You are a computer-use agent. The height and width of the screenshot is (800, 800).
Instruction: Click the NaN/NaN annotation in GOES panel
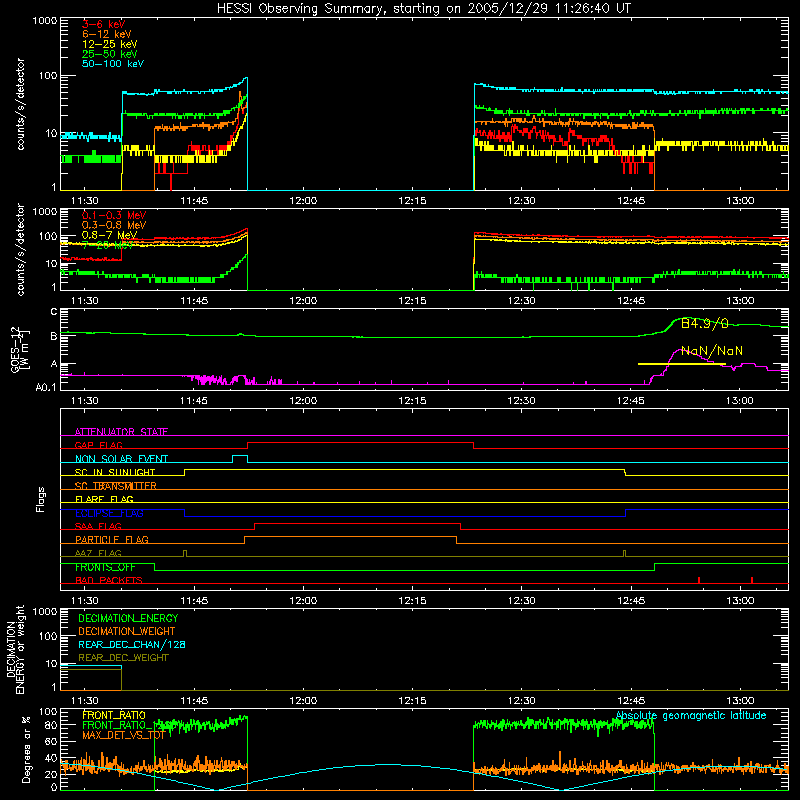pyautogui.click(x=712, y=351)
